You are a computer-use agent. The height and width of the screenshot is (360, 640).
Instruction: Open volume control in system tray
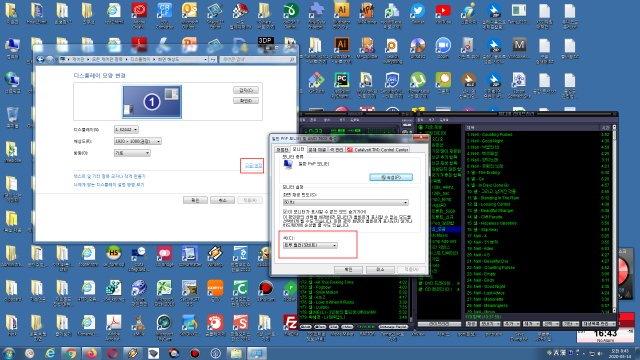pos(600,353)
